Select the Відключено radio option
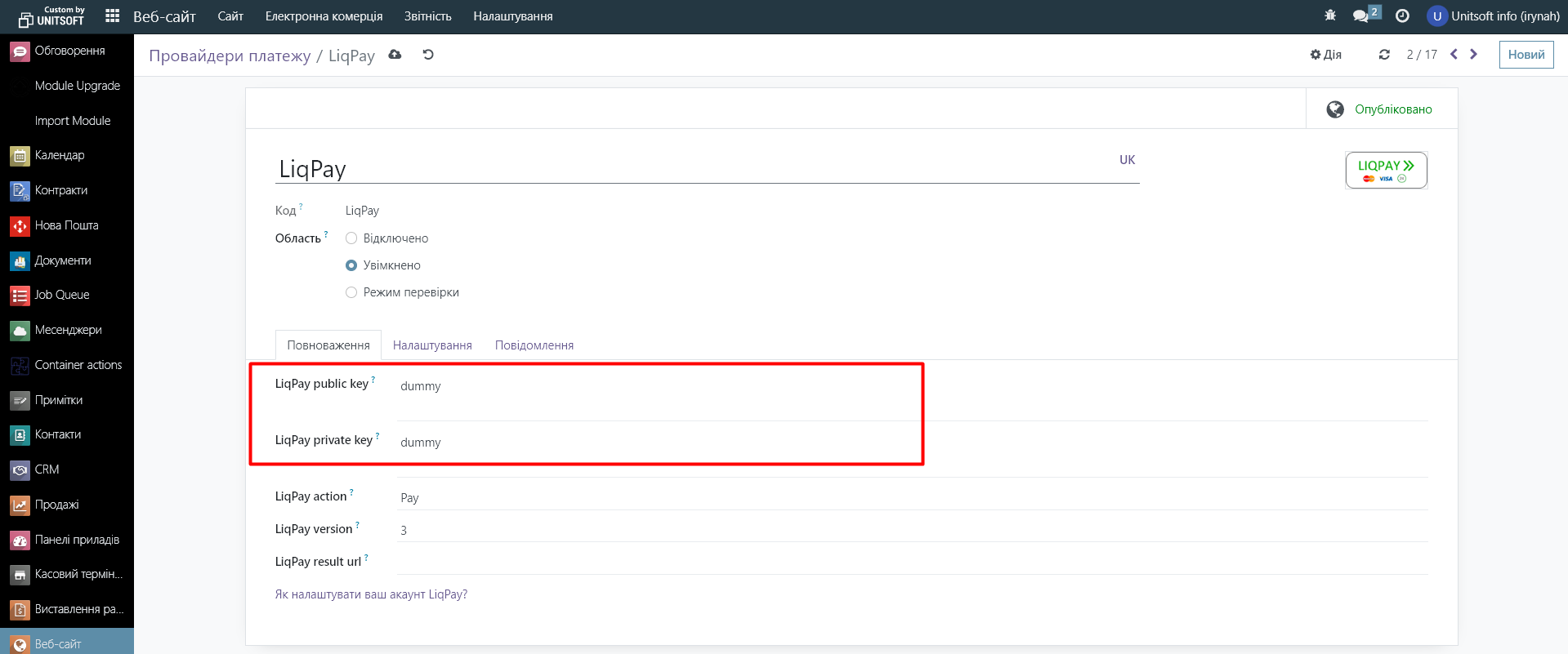This screenshot has height=654, width=1568. [351, 238]
